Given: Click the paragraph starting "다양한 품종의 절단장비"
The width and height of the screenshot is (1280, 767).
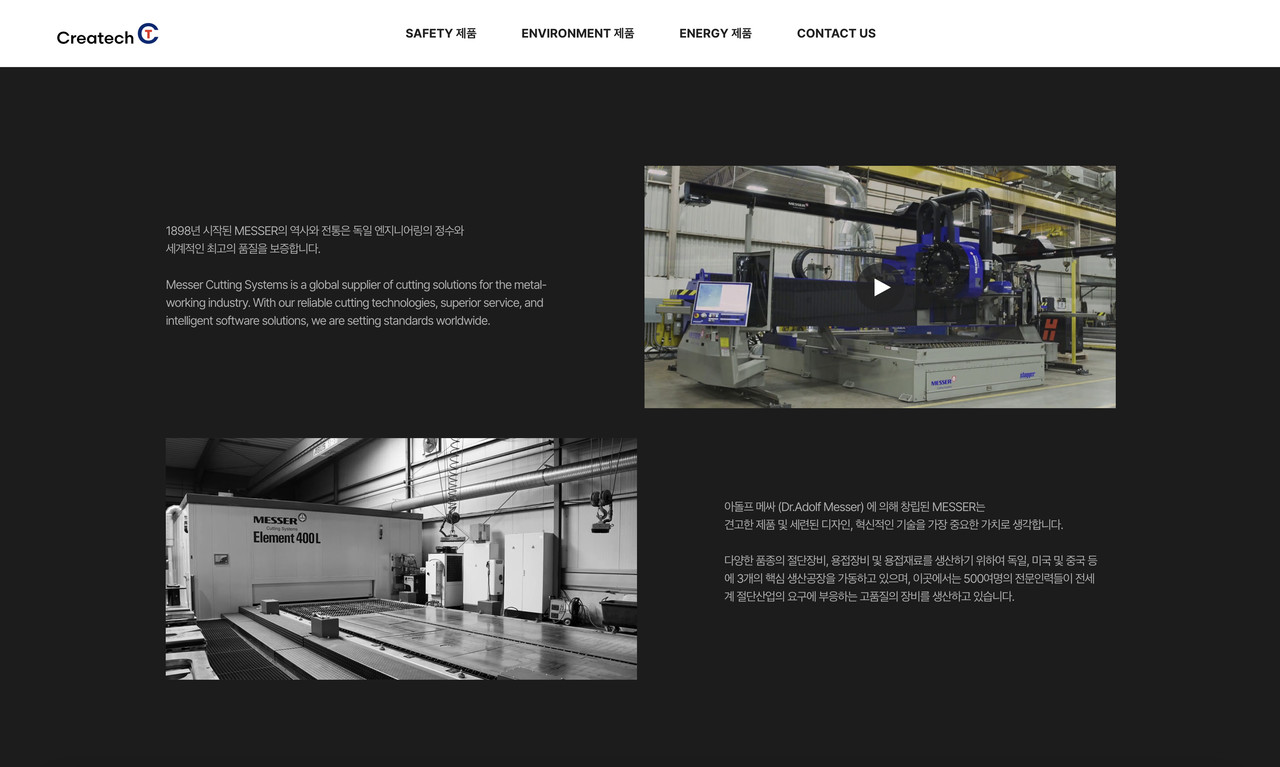Looking at the screenshot, I should (911, 578).
